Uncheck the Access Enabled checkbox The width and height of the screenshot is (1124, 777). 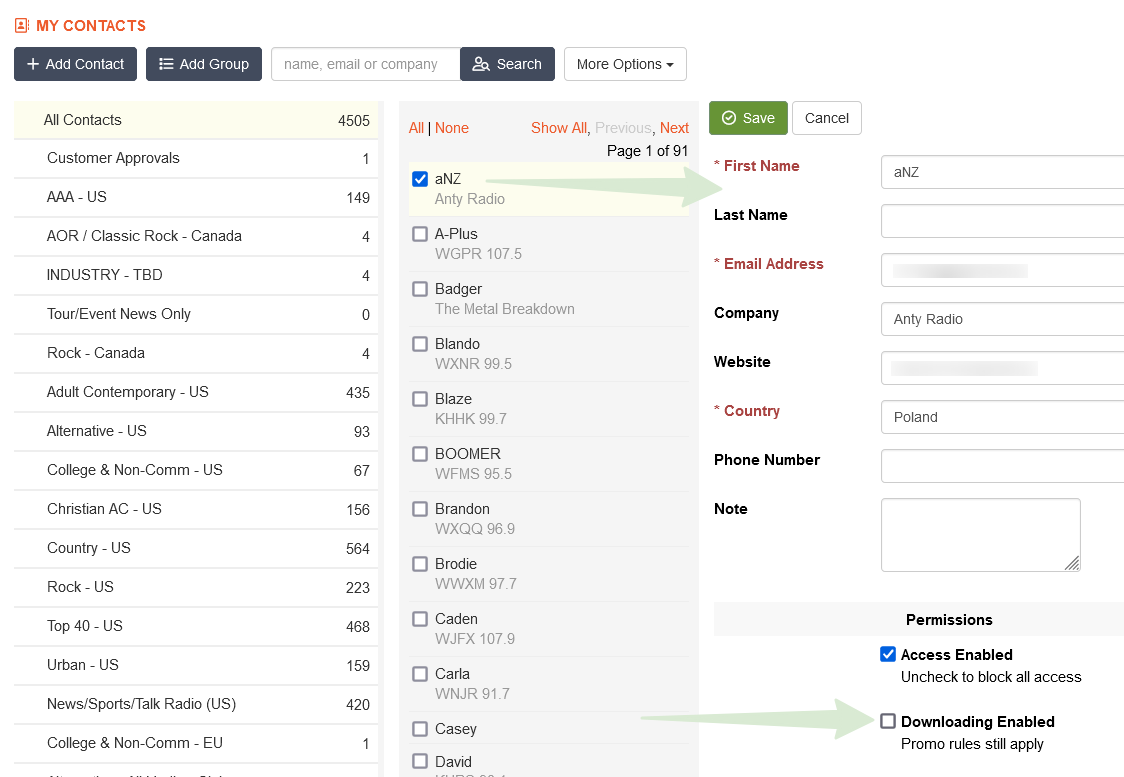tap(888, 654)
